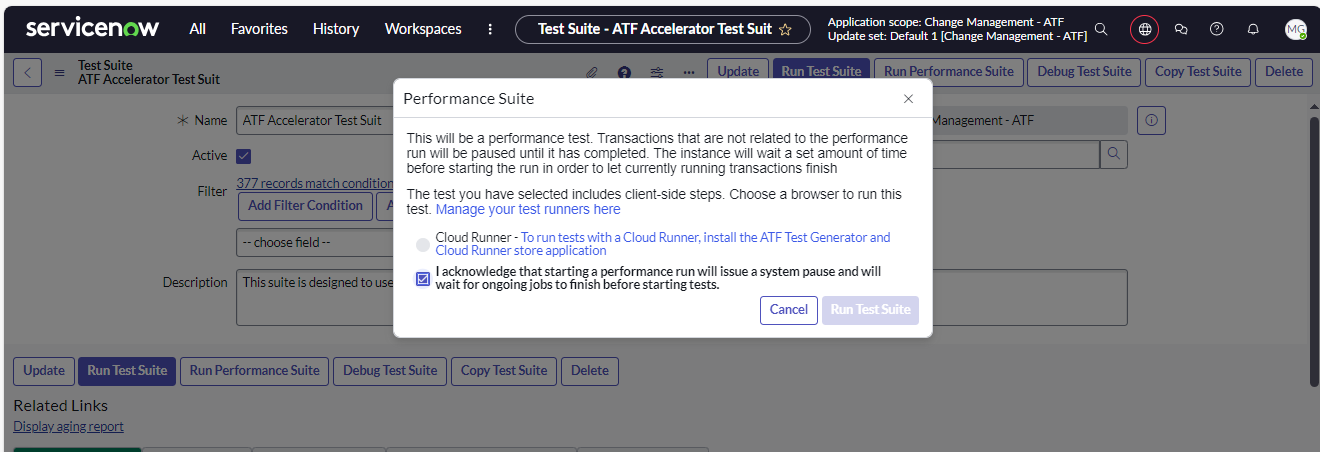Open the more navigation vertical dots menu
1320x452 pixels.
point(490,29)
